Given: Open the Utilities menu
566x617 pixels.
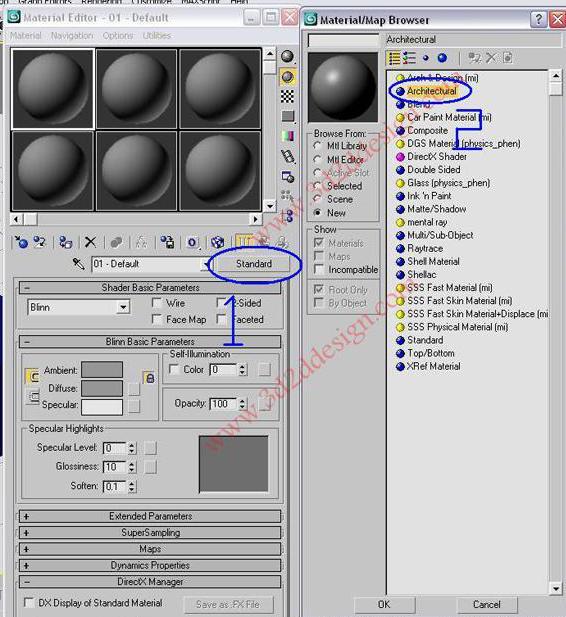Looking at the screenshot, I should tap(157, 36).
